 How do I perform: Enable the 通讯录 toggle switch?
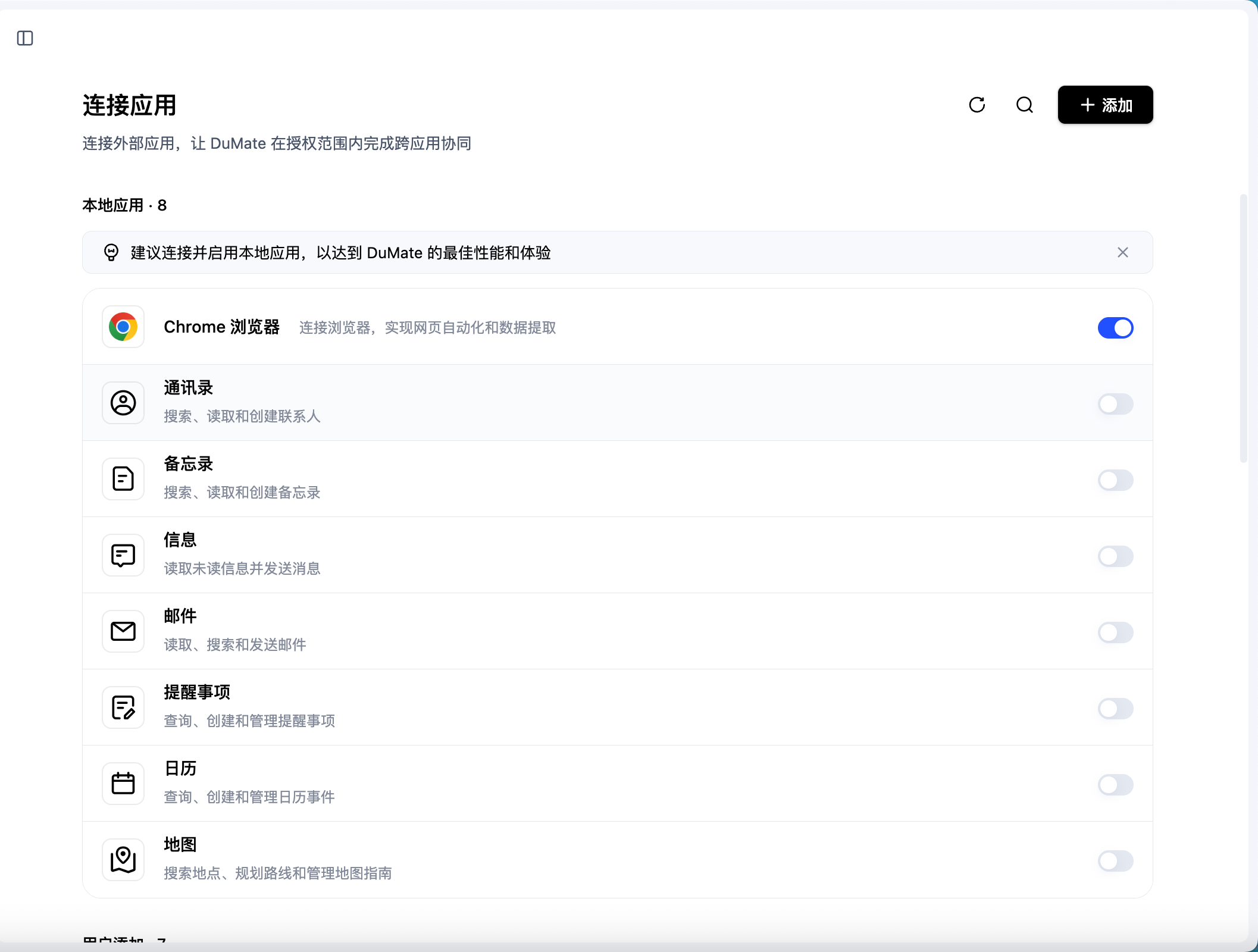1116,404
